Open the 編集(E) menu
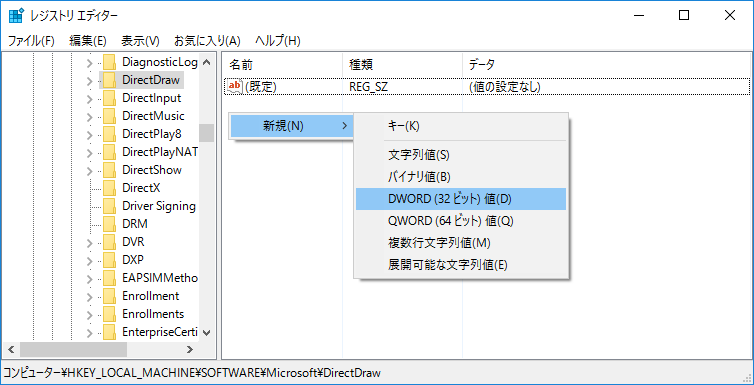This screenshot has height=385, width=754. click(88, 41)
